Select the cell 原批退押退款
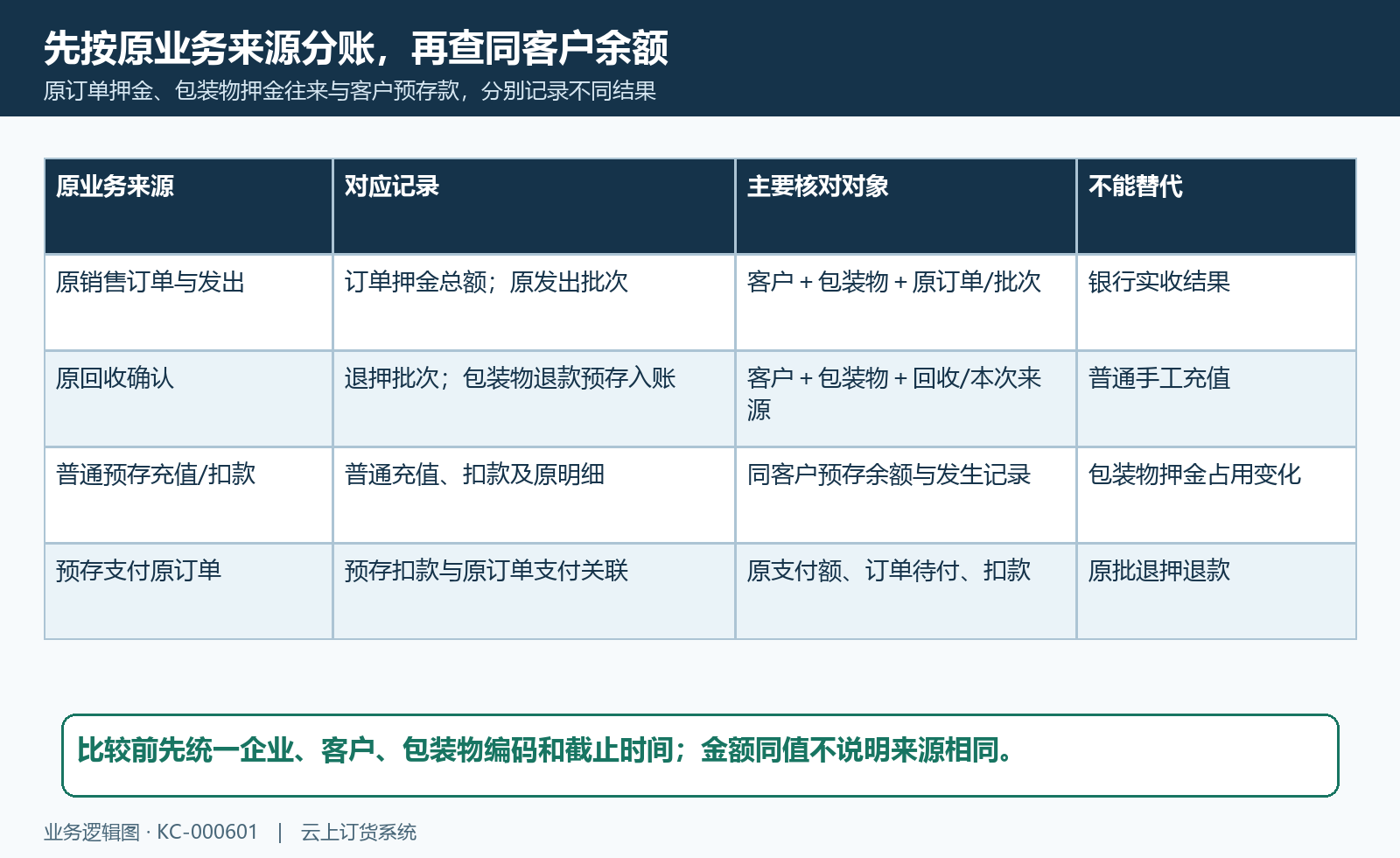This screenshot has width=1400, height=858. 1216,591
